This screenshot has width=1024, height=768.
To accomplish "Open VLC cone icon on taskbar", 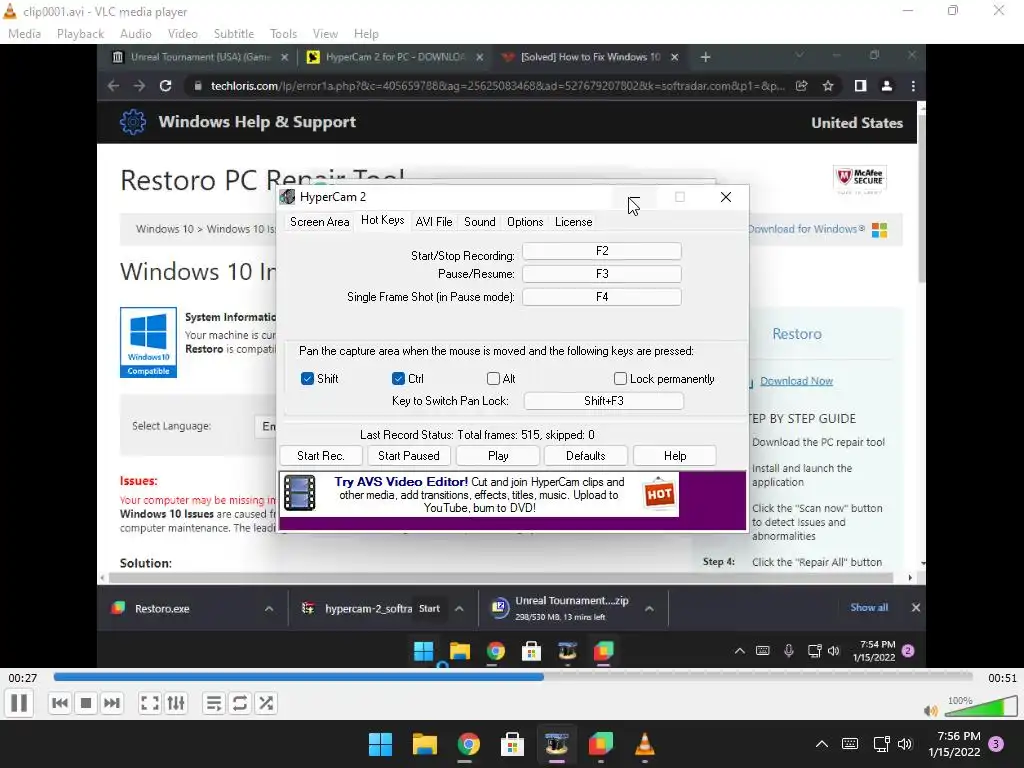I will (645, 744).
